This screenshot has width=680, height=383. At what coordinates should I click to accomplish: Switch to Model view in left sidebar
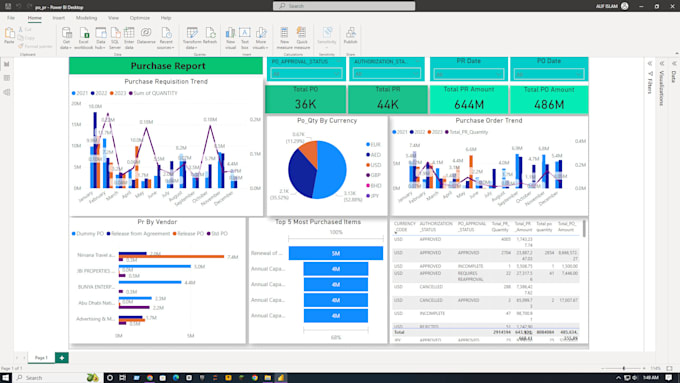(x=7, y=92)
